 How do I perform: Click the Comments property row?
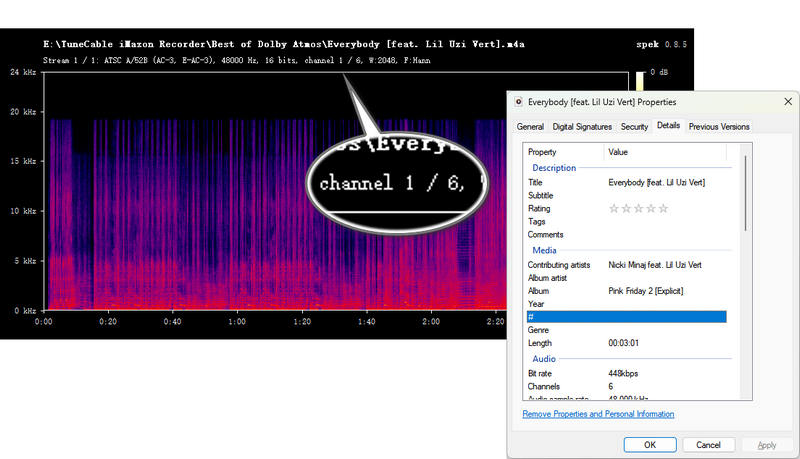627,235
